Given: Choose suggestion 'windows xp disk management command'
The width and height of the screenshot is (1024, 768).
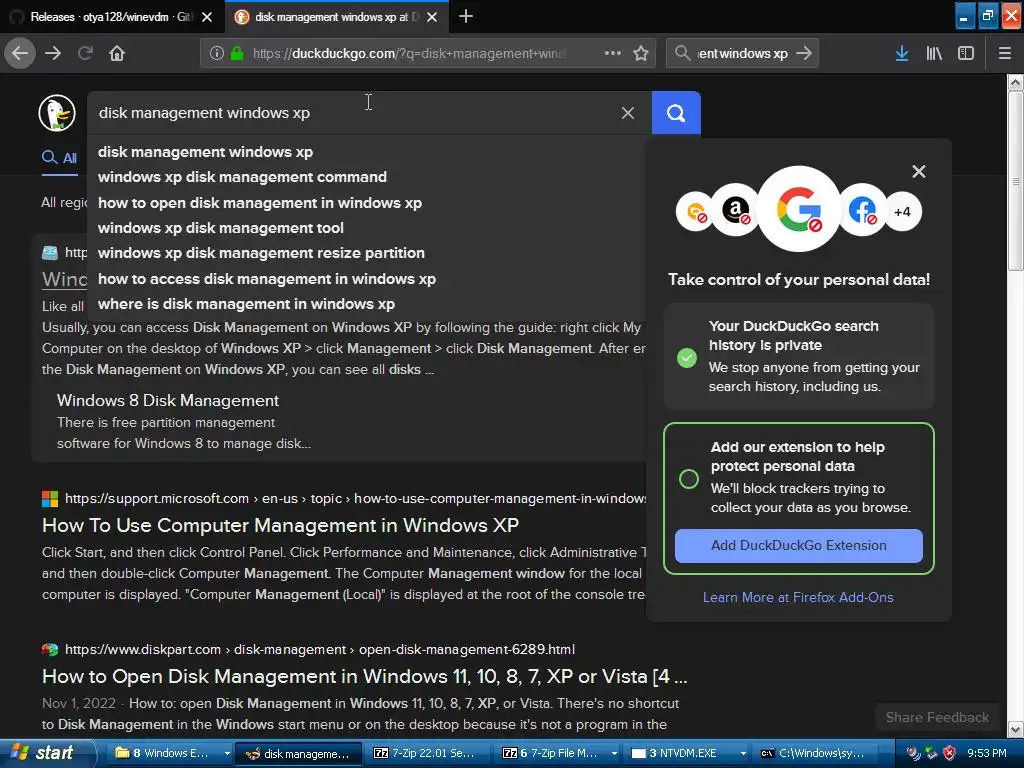Looking at the screenshot, I should pyautogui.click(x=242, y=177).
